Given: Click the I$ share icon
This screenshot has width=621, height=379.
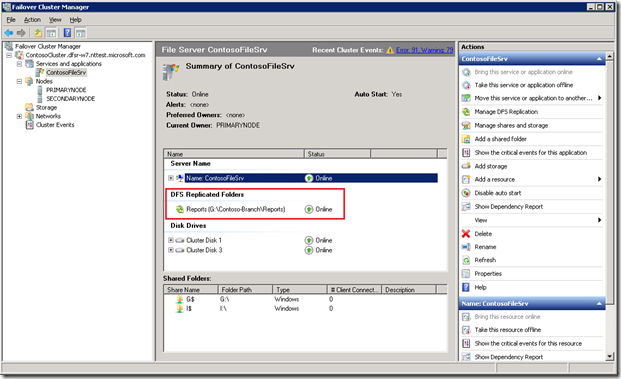Looking at the screenshot, I should pyautogui.click(x=180, y=309).
